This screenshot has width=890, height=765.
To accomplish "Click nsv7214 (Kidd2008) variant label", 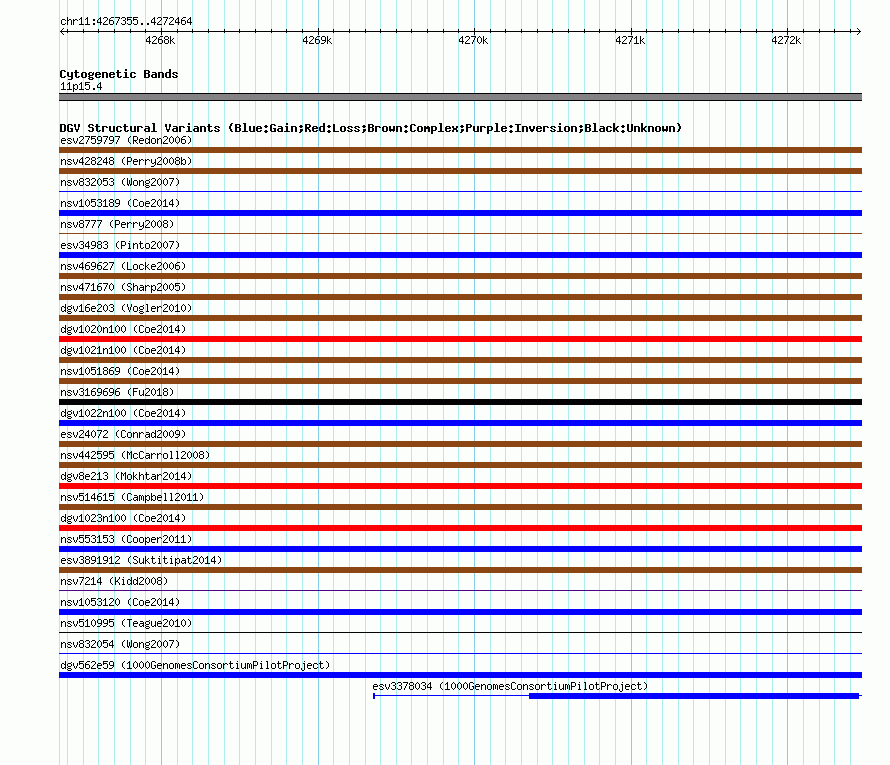I will pos(114,581).
